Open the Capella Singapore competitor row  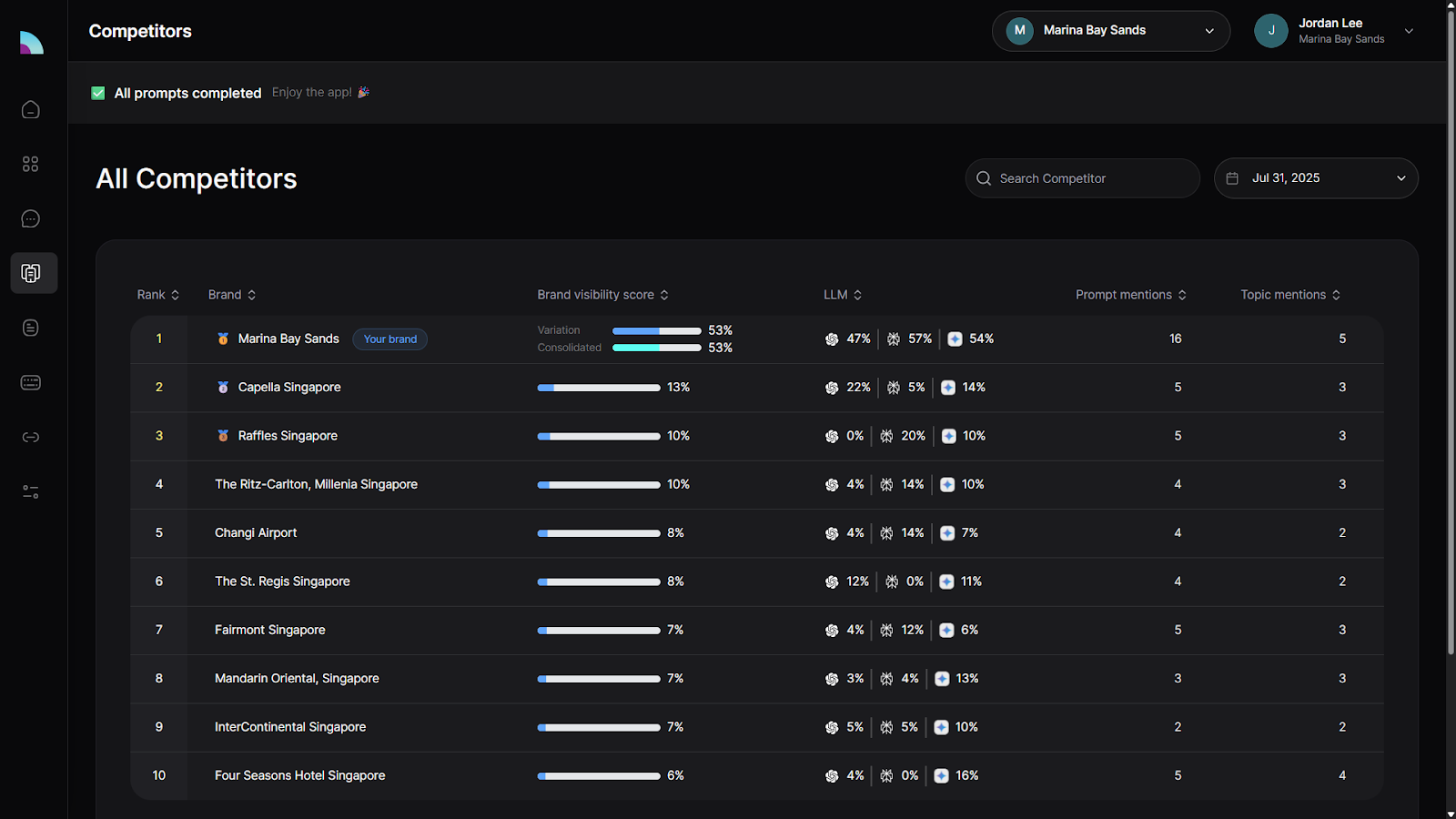[757, 388]
